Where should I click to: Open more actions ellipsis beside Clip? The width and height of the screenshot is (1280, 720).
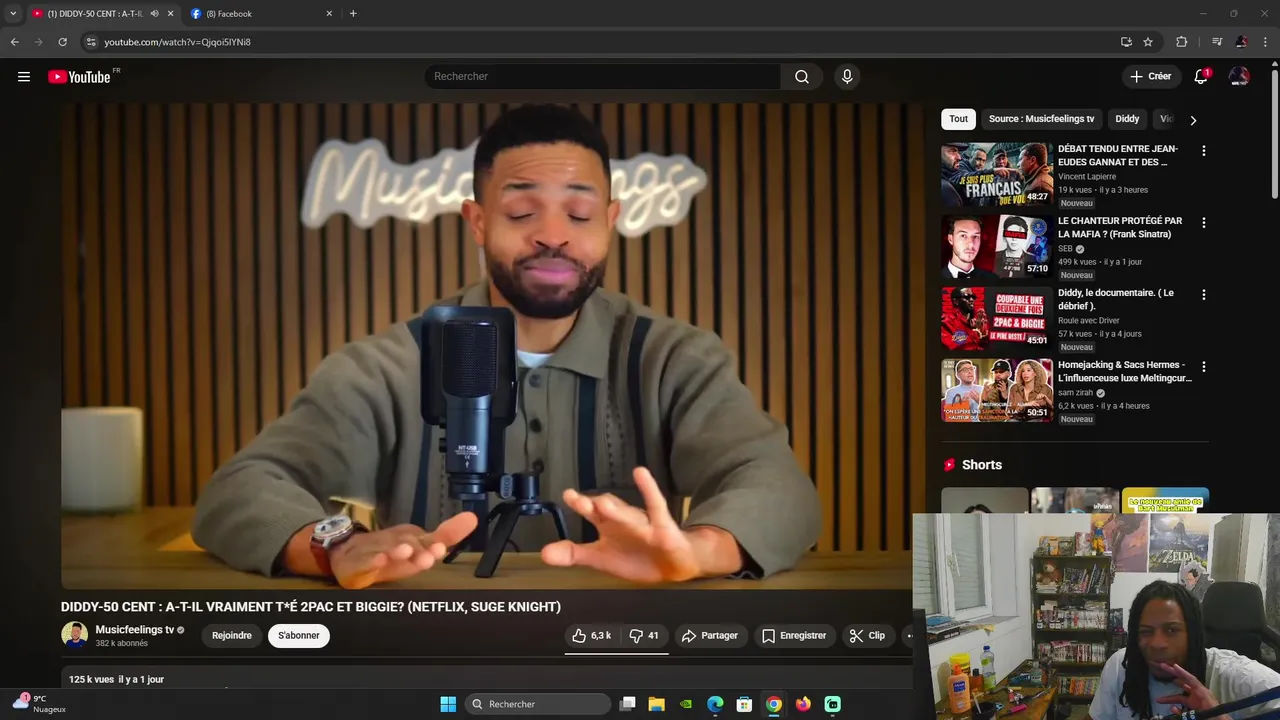[x=908, y=635]
